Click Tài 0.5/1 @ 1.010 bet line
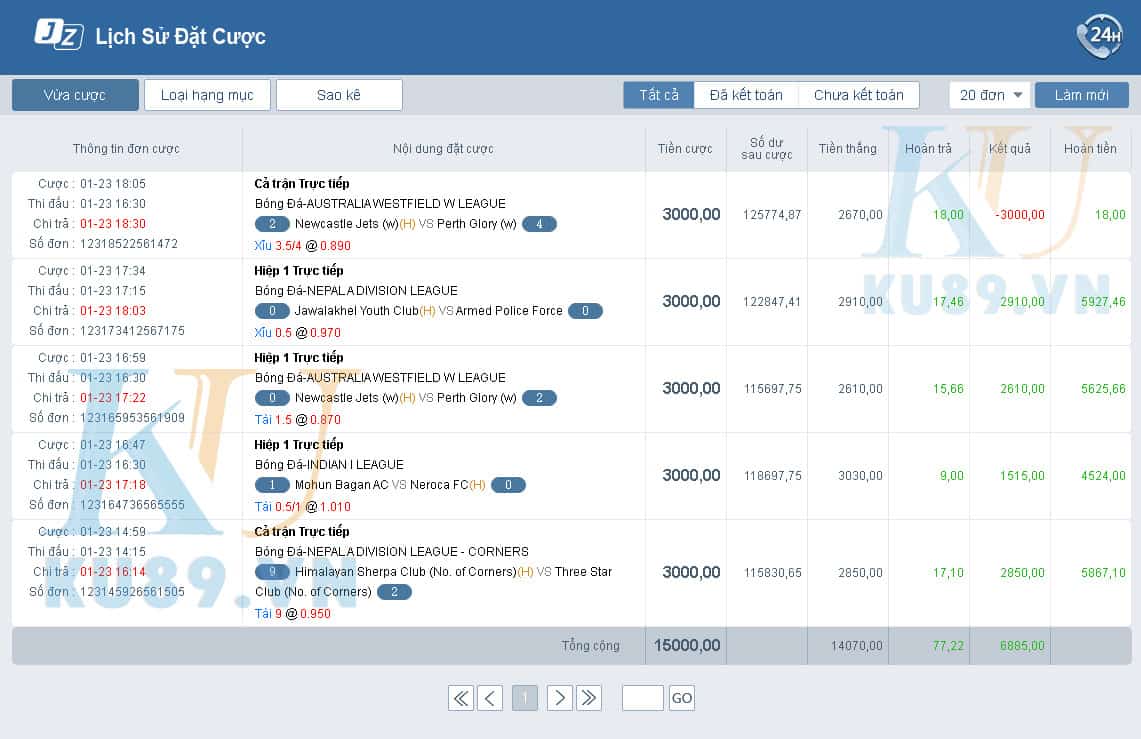 (x=303, y=507)
